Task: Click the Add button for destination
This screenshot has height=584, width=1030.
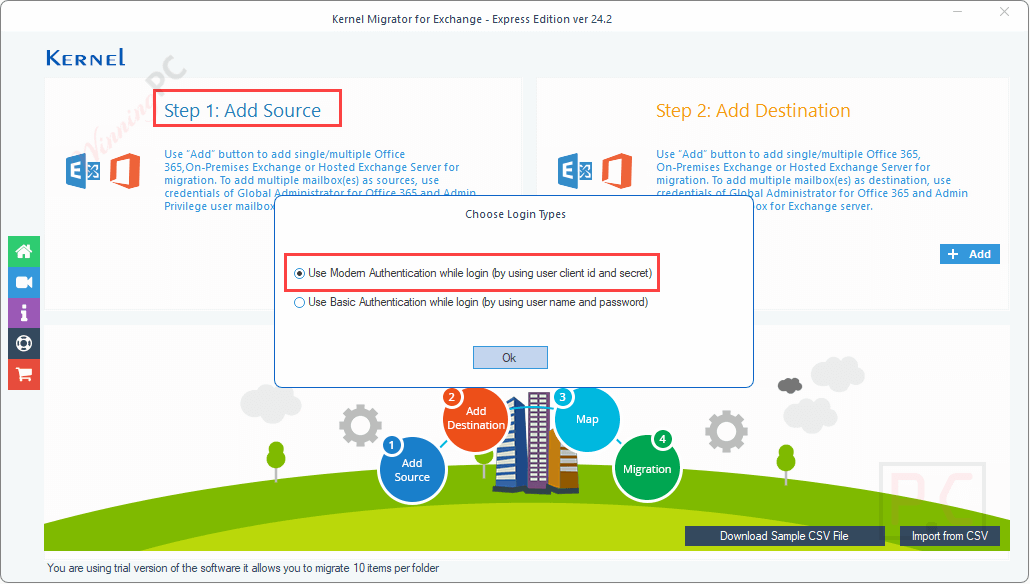Action: pos(970,254)
